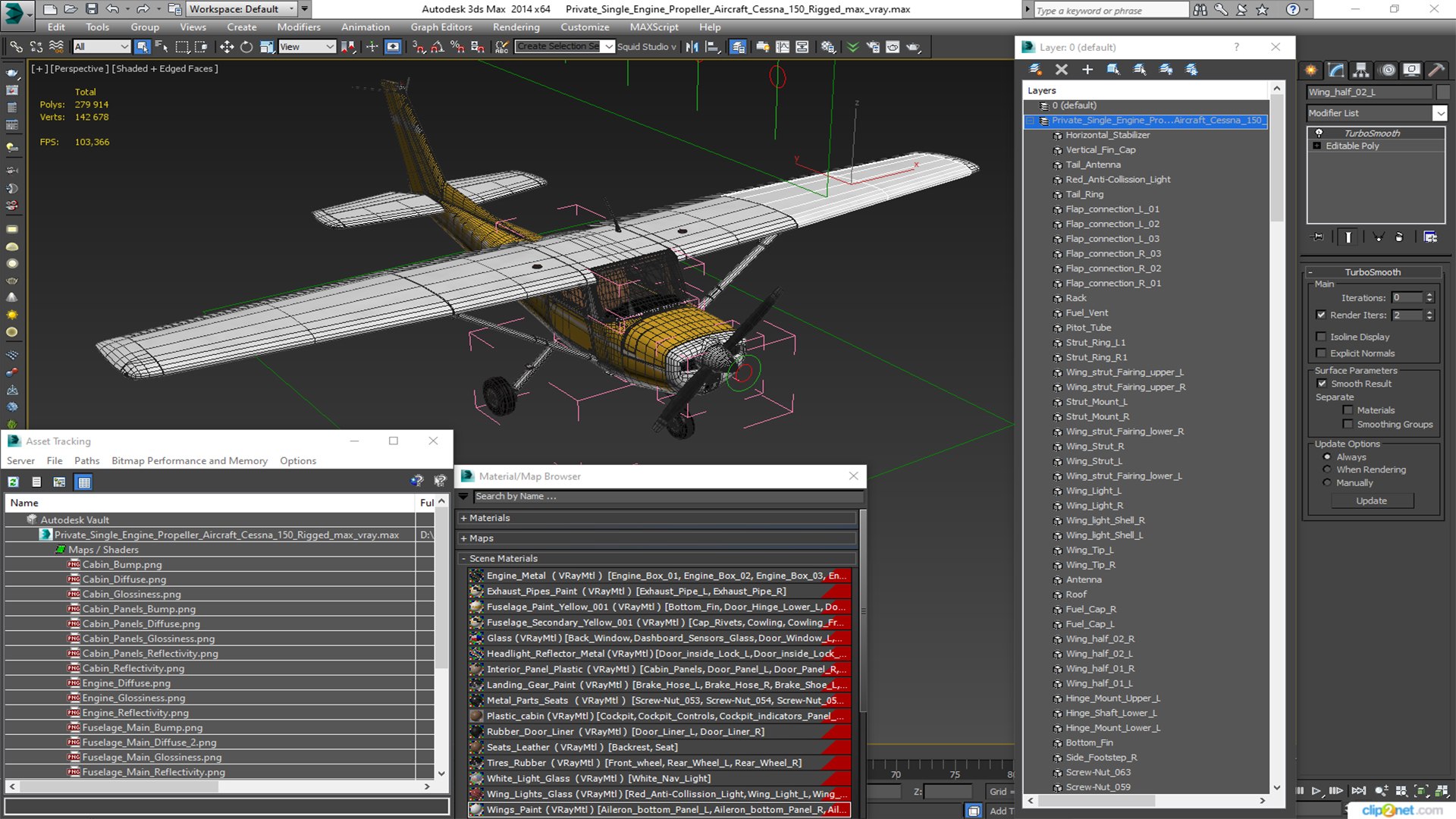Select Cabin_Diffuse.png in Asset Tracking
The image size is (1456, 819).
click(124, 579)
